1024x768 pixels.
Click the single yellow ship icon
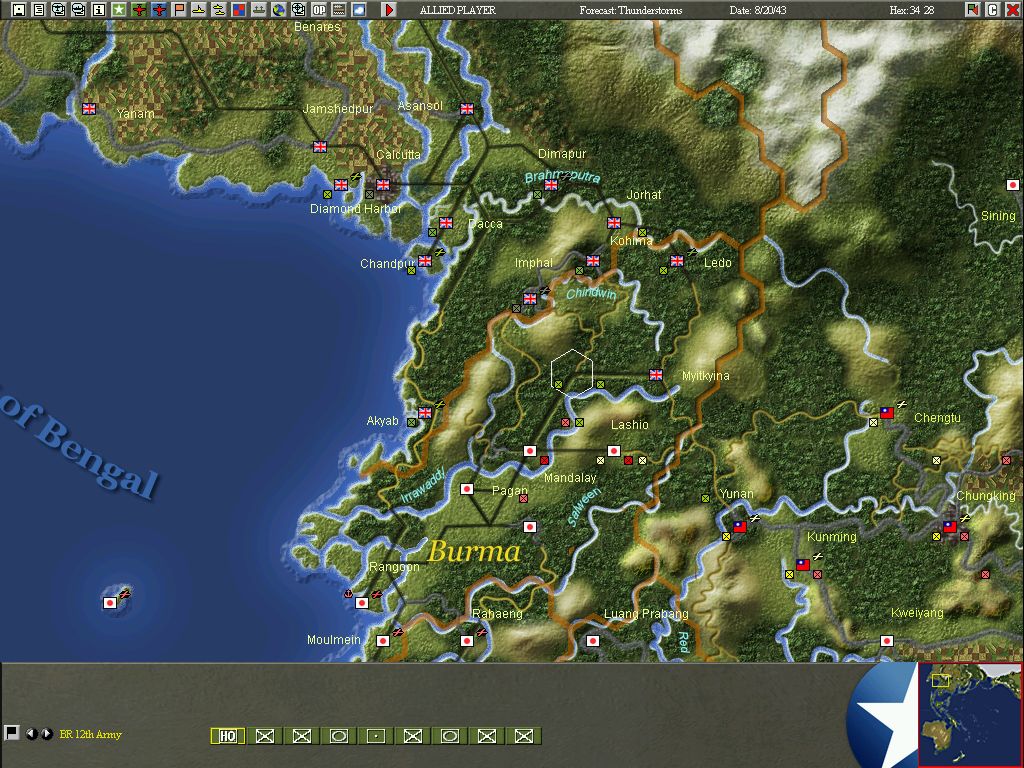pos(199,10)
